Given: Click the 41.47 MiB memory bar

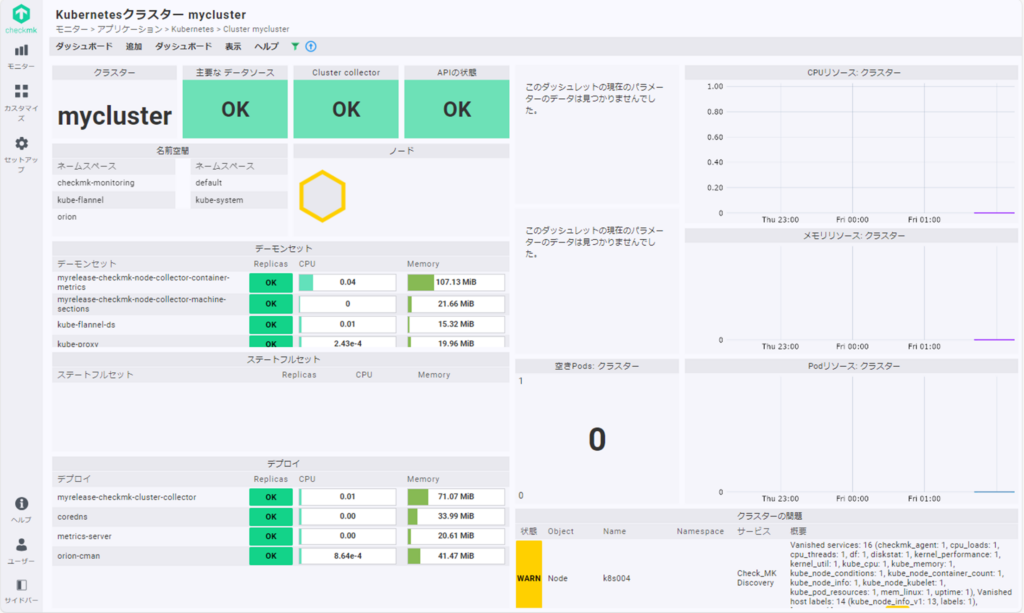Looking at the screenshot, I should pyautogui.click(x=456, y=556).
